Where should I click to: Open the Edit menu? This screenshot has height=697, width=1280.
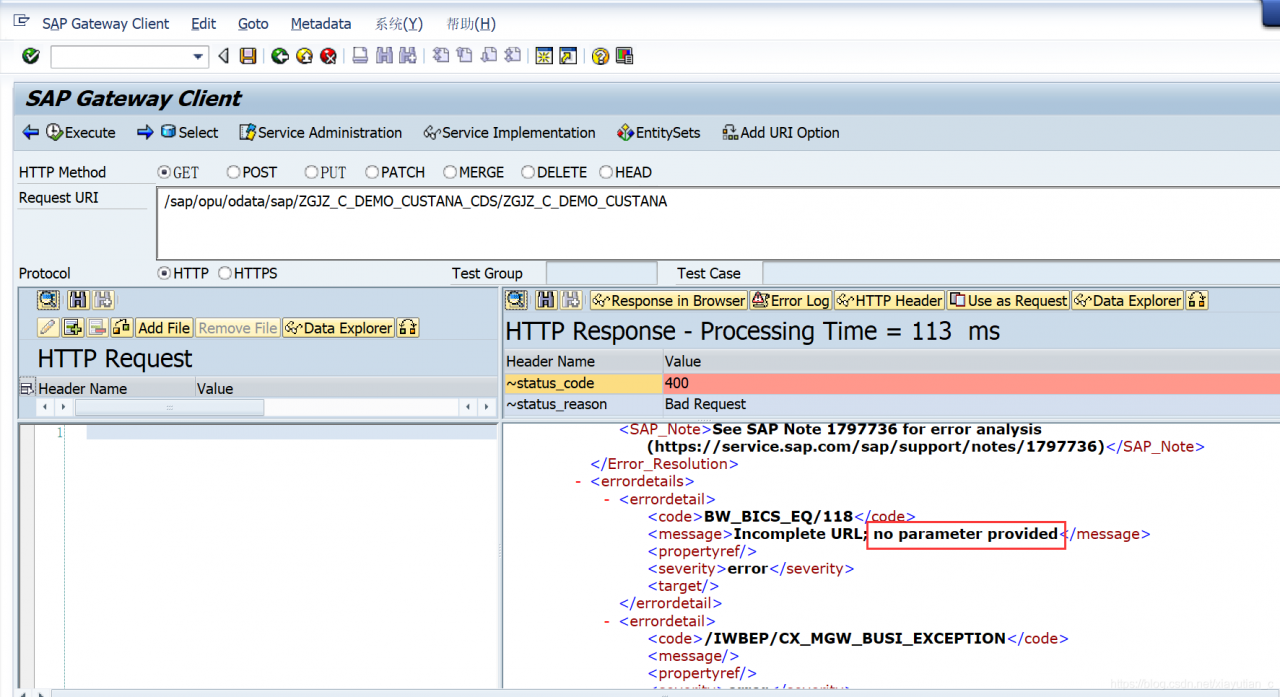click(204, 24)
